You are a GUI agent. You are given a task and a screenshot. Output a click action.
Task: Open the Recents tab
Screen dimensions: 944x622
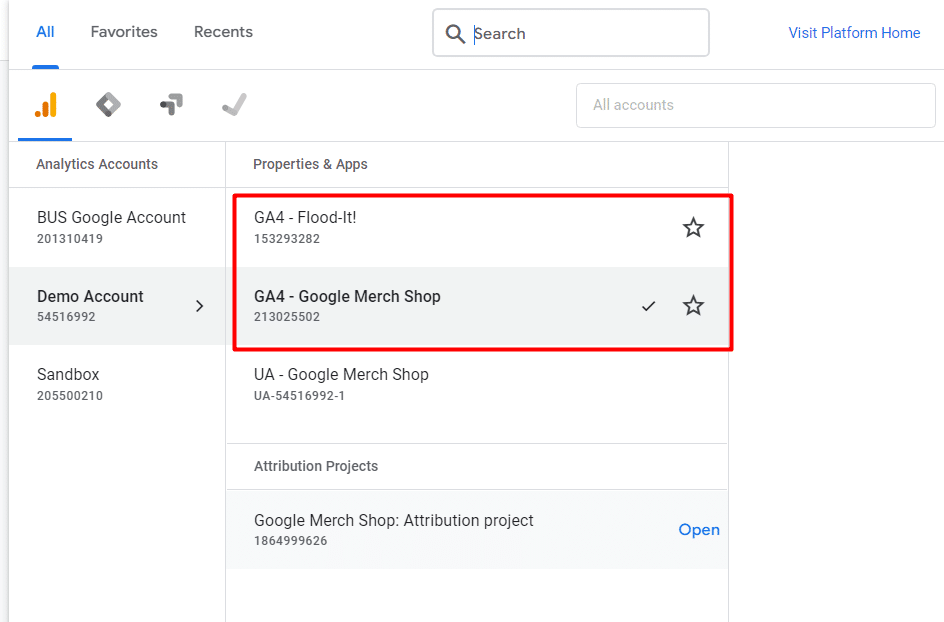(x=223, y=31)
